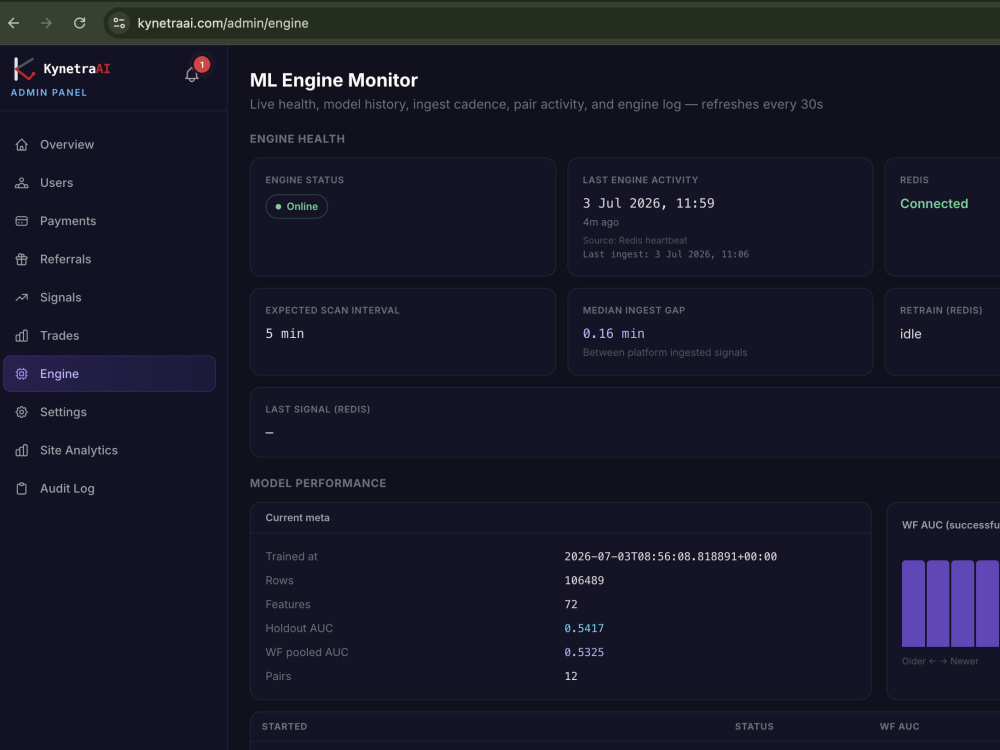1000x750 pixels.
Task: Click the browser forward arrow
Action: click(46, 23)
